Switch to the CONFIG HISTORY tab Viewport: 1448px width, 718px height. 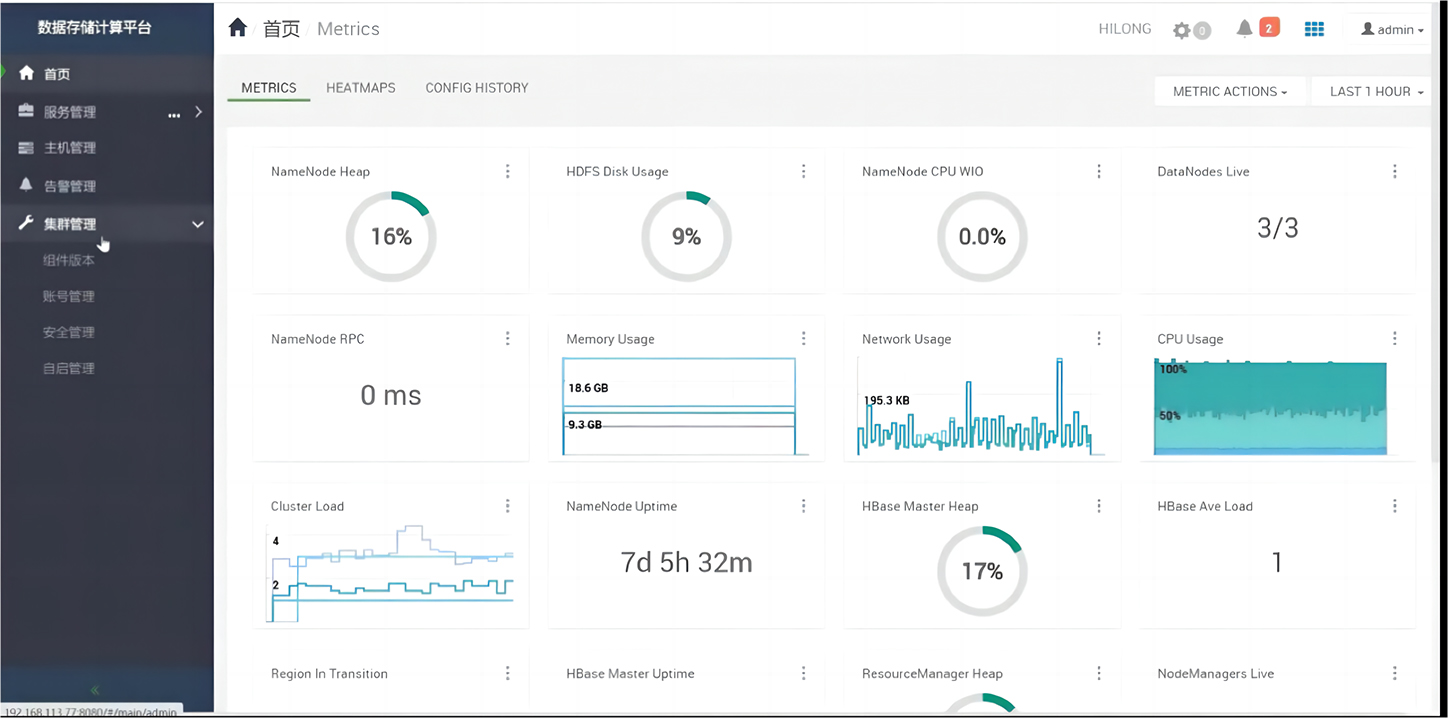477,88
